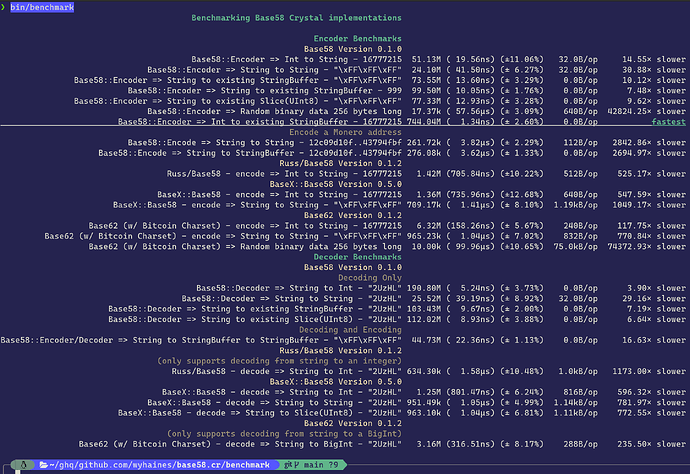
Task: Click the '(±11.06%)' deviation value
Action: (x=522, y=59)
